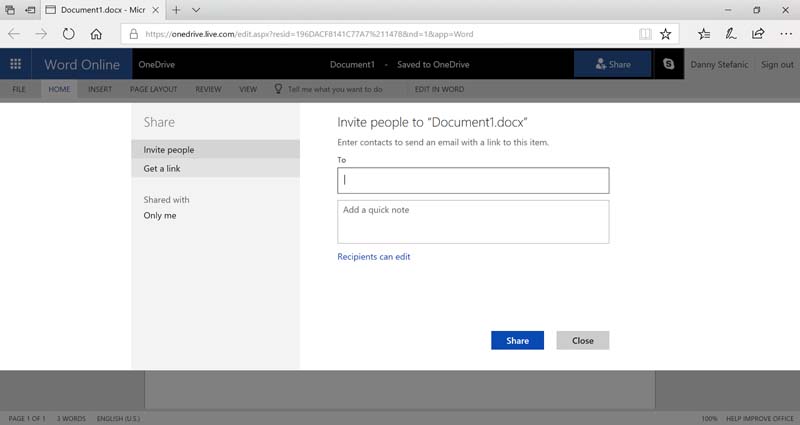800x425 pixels.
Task: Open the FILE ribbon tab
Action: pyautogui.click(x=19, y=89)
